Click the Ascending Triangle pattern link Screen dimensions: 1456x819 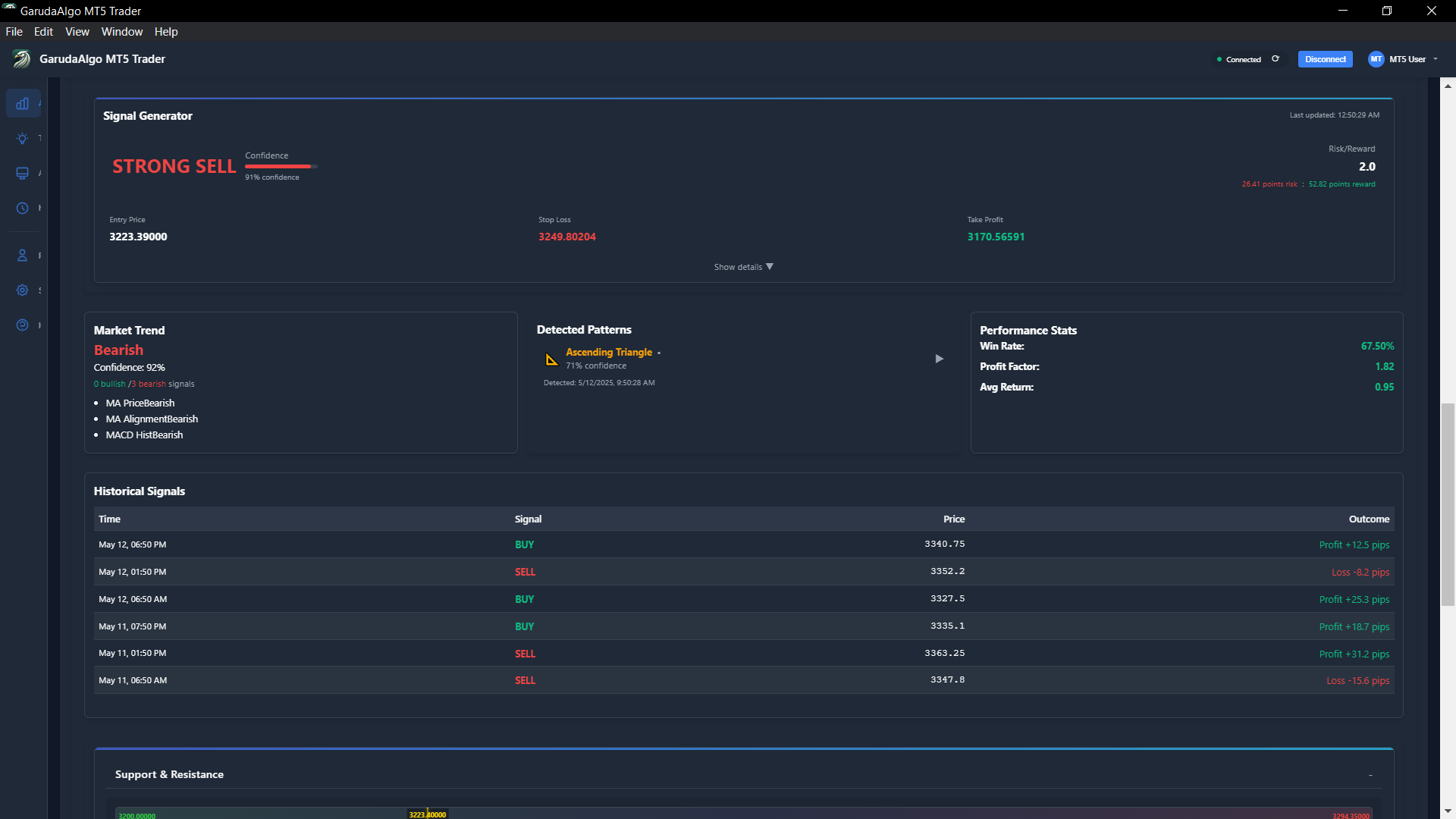click(x=608, y=352)
